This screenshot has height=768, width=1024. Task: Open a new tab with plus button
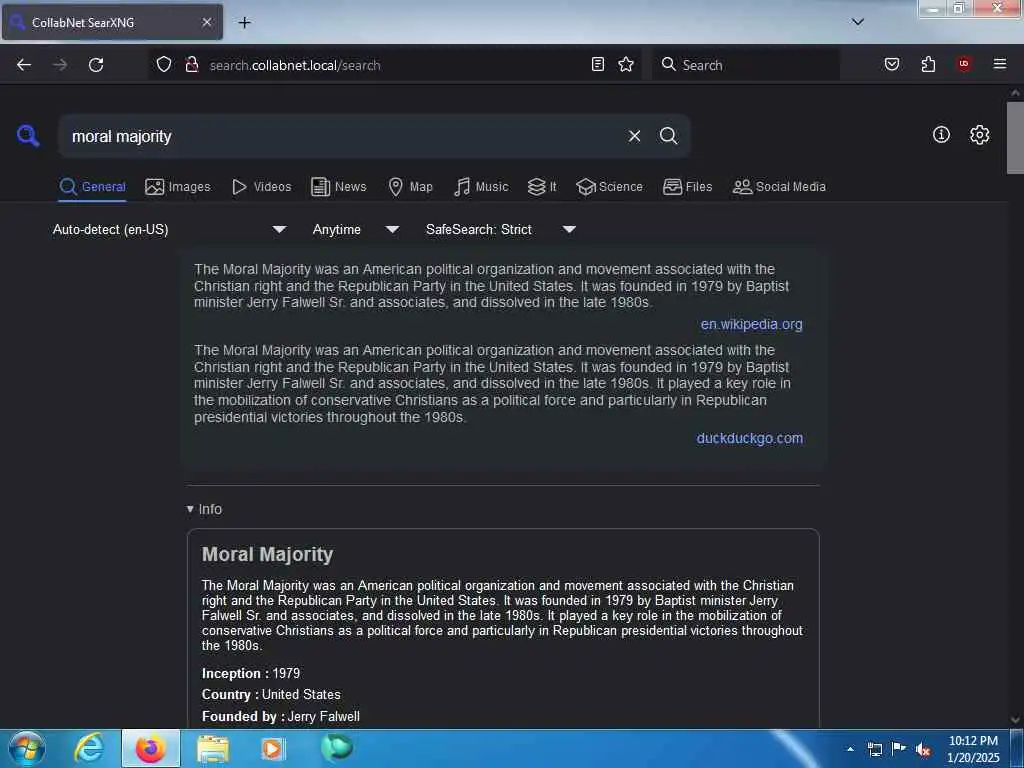244,23
